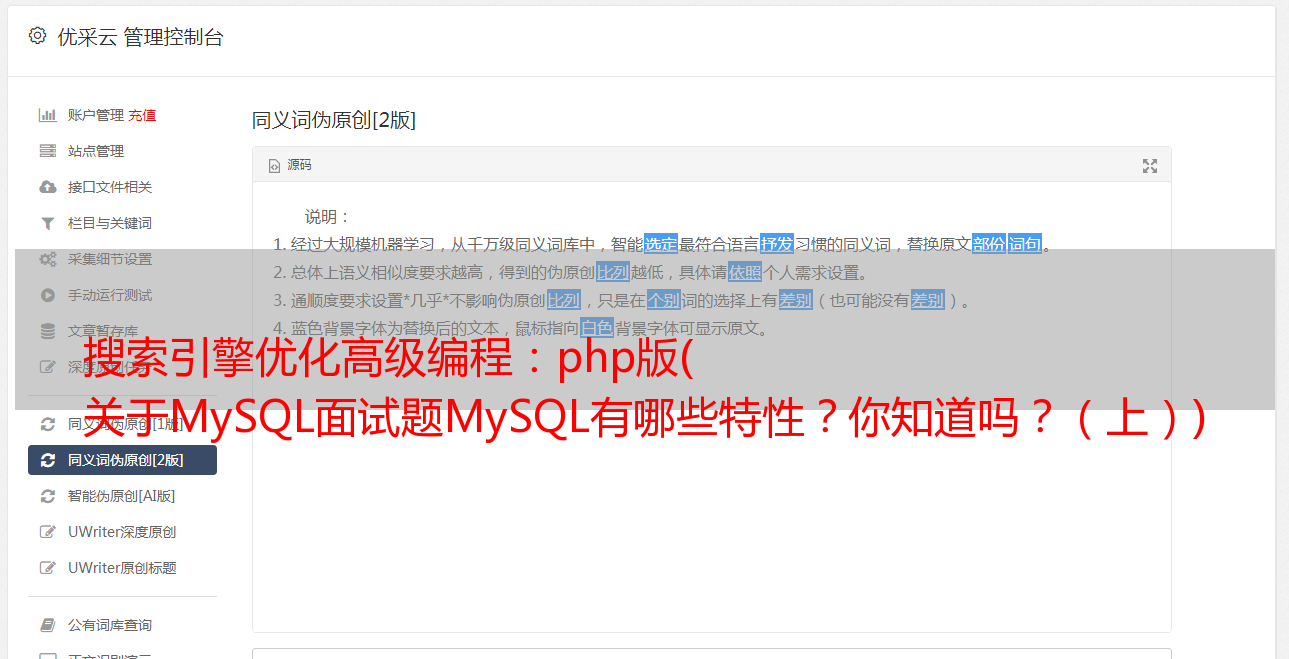Click the filter funnel icon for 栏目与关键词
Screen dimensions: 1289x659
[47, 223]
